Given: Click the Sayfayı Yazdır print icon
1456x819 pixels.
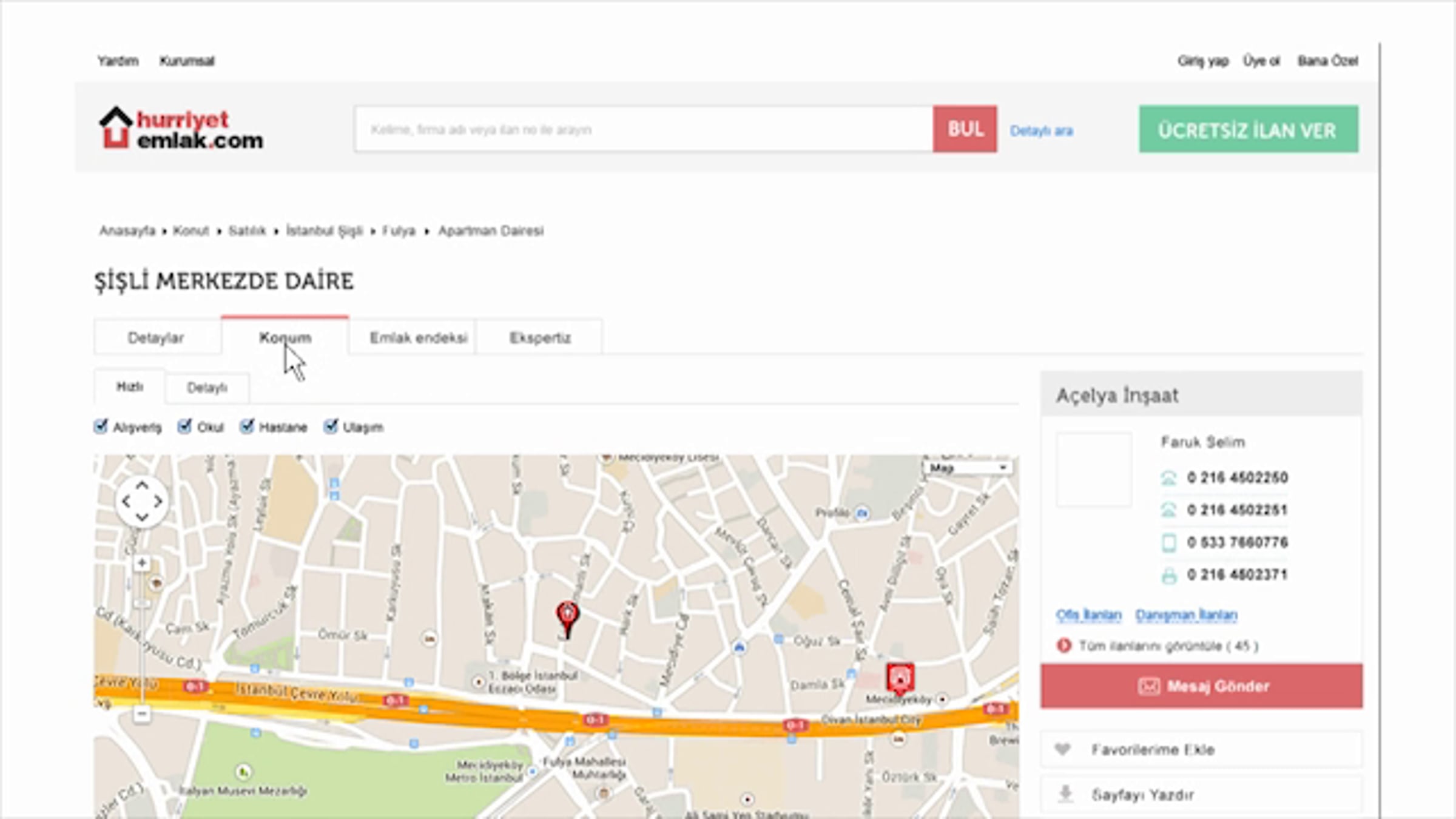Looking at the screenshot, I should [1065, 794].
